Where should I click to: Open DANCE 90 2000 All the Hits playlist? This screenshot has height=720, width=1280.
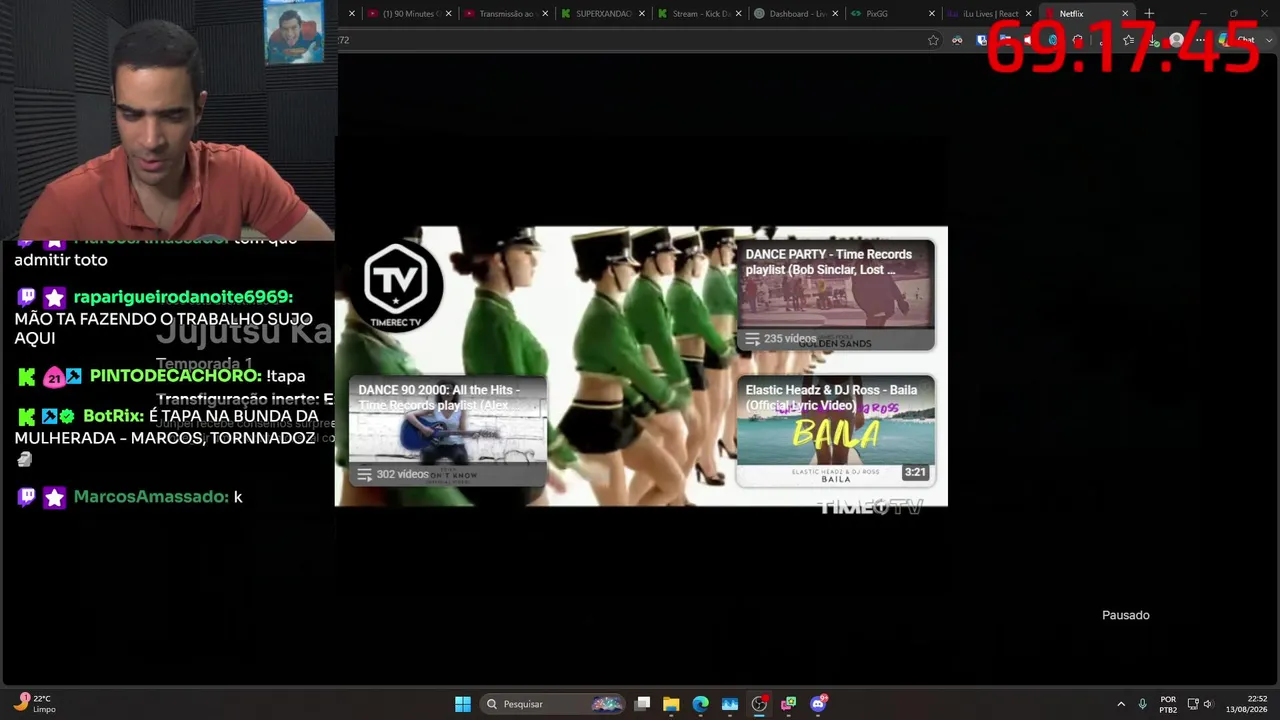[x=447, y=431]
